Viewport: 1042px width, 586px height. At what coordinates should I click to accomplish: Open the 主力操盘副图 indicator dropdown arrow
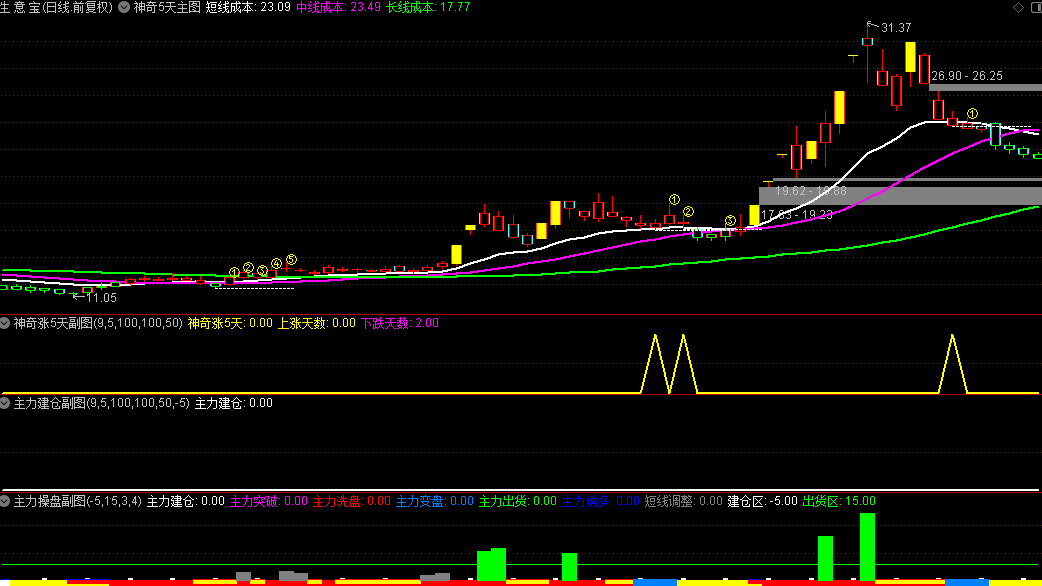5,501
